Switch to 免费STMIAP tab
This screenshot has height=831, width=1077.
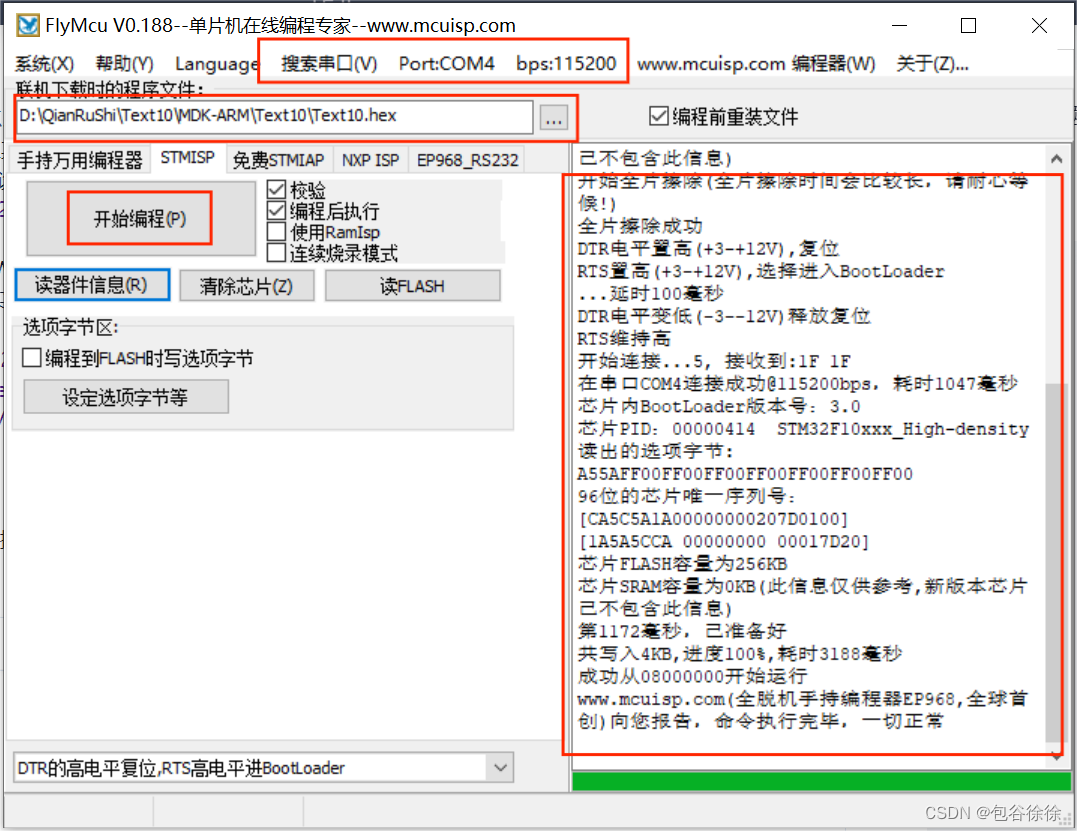click(278, 160)
